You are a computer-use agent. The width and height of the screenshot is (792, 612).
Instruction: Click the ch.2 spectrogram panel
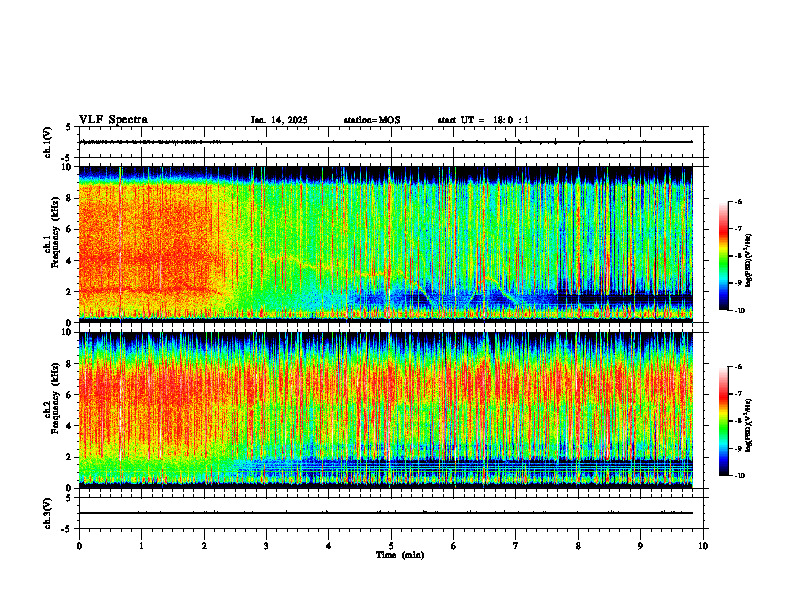tap(386, 410)
